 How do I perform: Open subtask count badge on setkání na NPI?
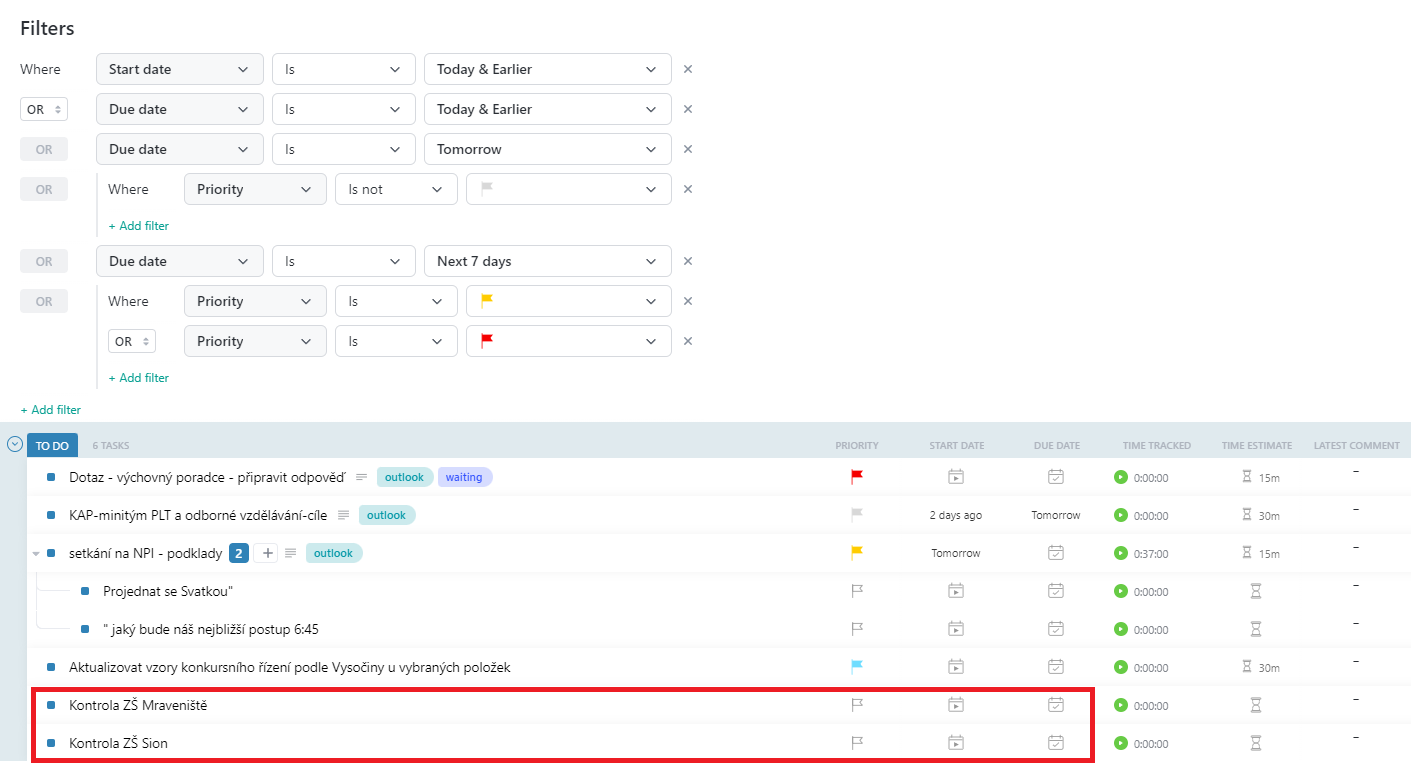[239, 553]
